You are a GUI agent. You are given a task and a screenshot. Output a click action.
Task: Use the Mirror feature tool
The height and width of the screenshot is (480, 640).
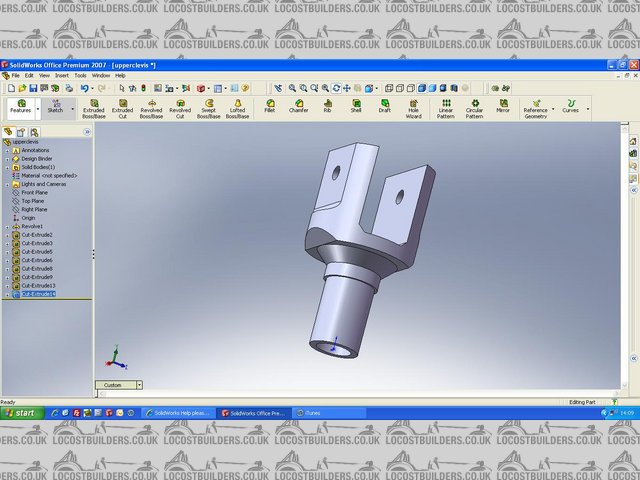click(x=502, y=106)
